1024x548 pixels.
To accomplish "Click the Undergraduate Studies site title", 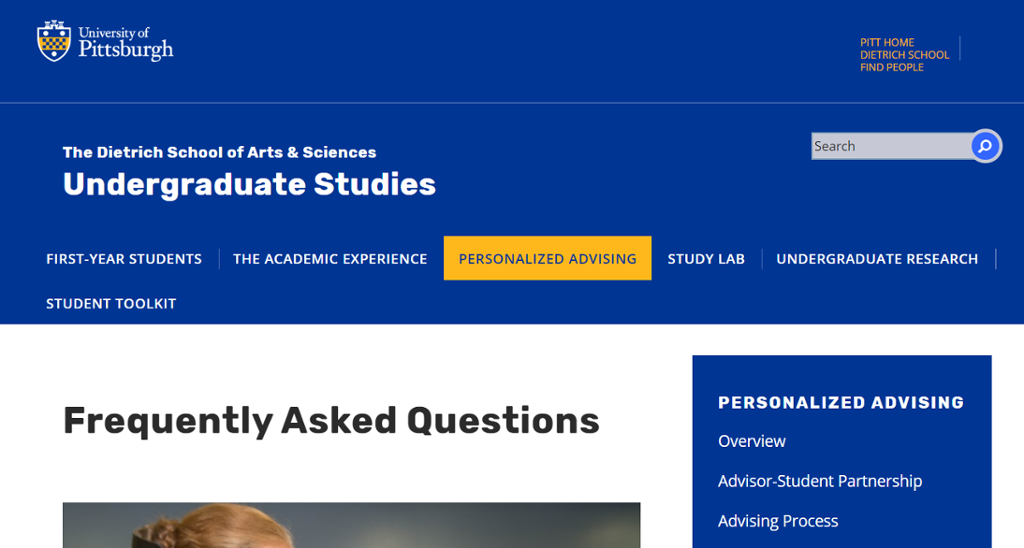I will [249, 184].
